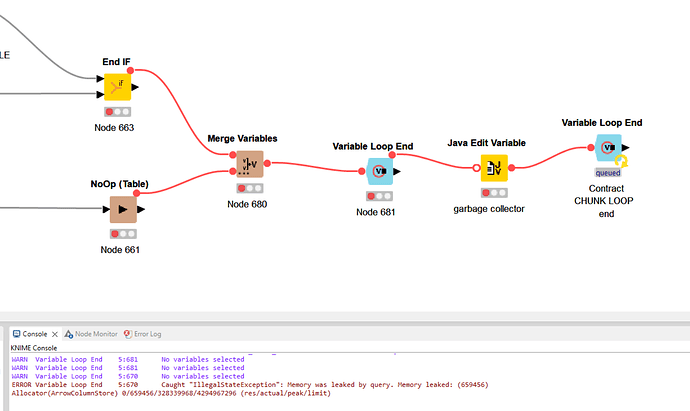Screen dimensions: 690x411
Task: Click the NoOp (Table) output triangle port
Action: (x=141, y=209)
